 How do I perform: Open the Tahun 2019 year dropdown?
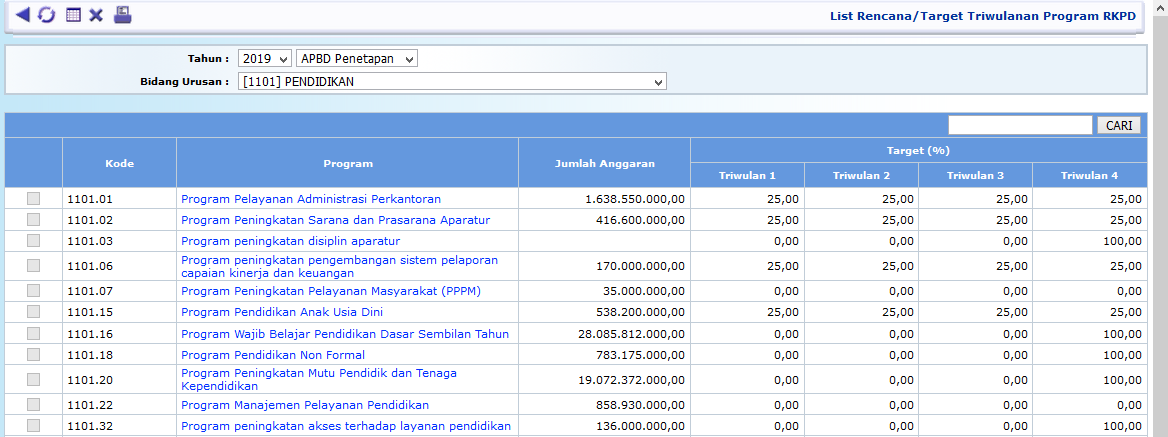click(x=265, y=59)
